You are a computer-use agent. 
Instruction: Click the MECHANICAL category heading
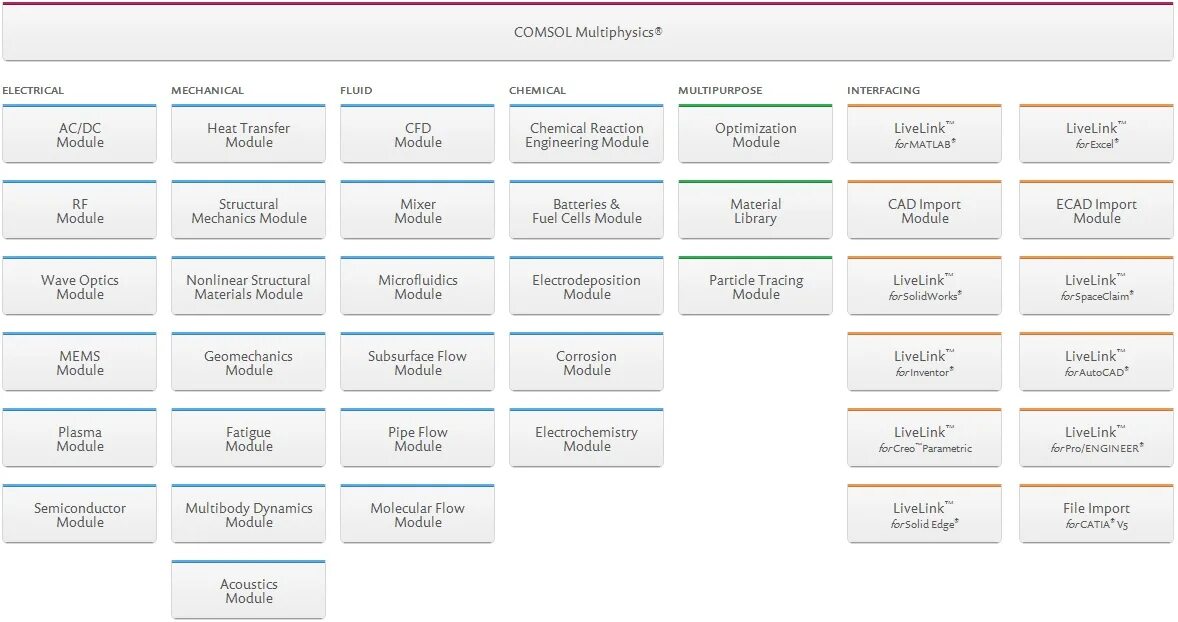click(207, 90)
